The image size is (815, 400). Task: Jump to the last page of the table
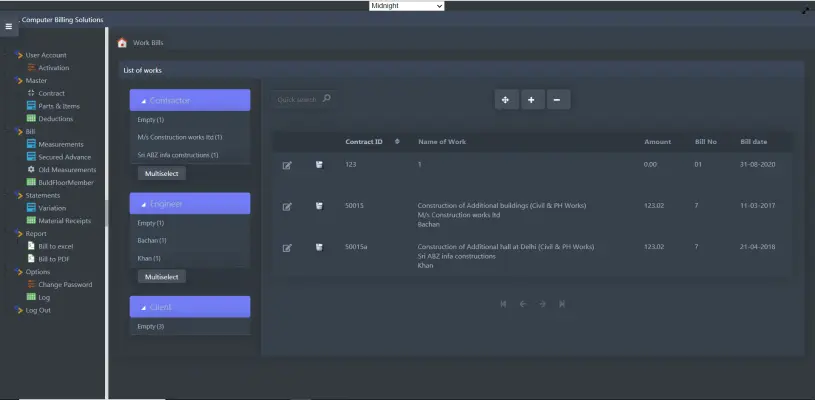click(563, 304)
